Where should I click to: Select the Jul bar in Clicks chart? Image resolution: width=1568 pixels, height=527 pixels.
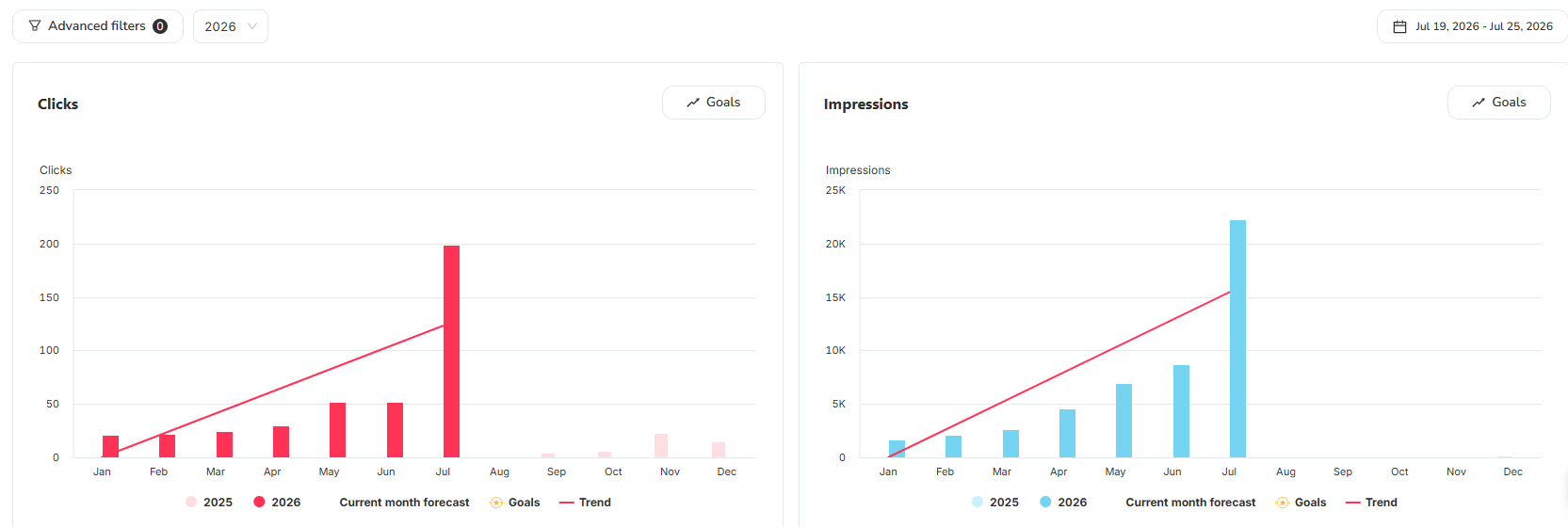click(x=451, y=352)
